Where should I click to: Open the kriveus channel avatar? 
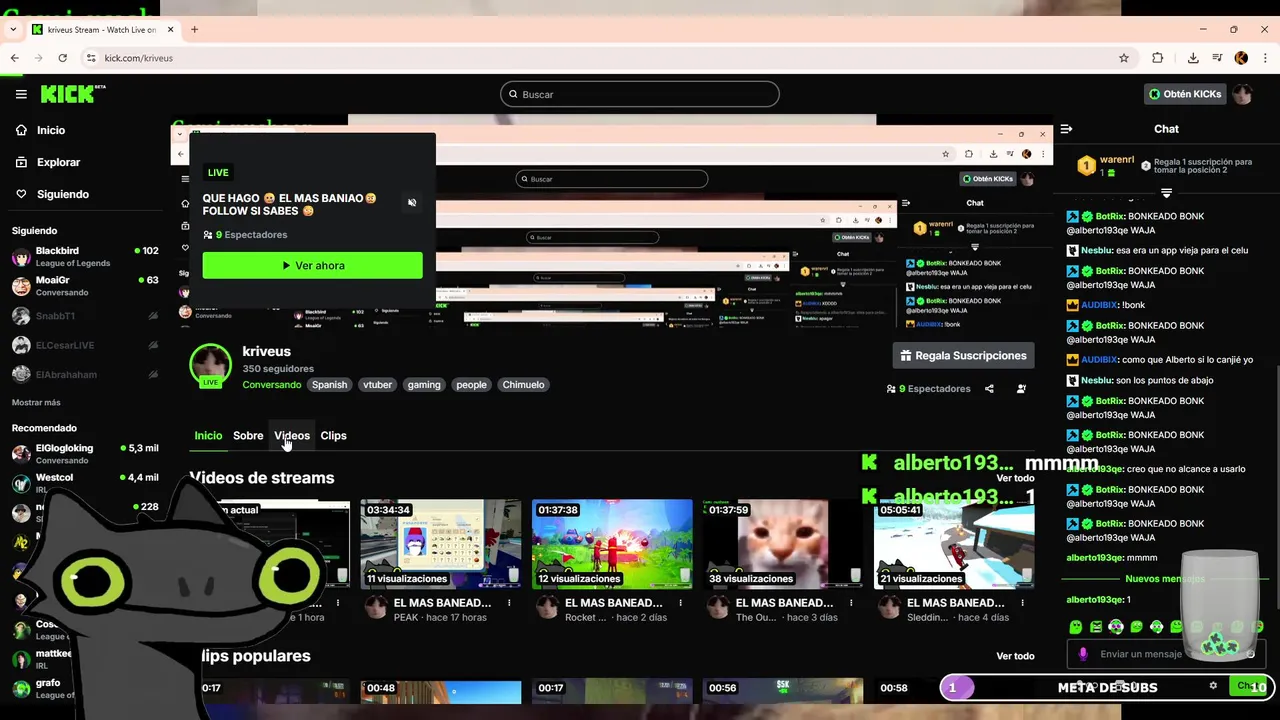click(x=211, y=365)
